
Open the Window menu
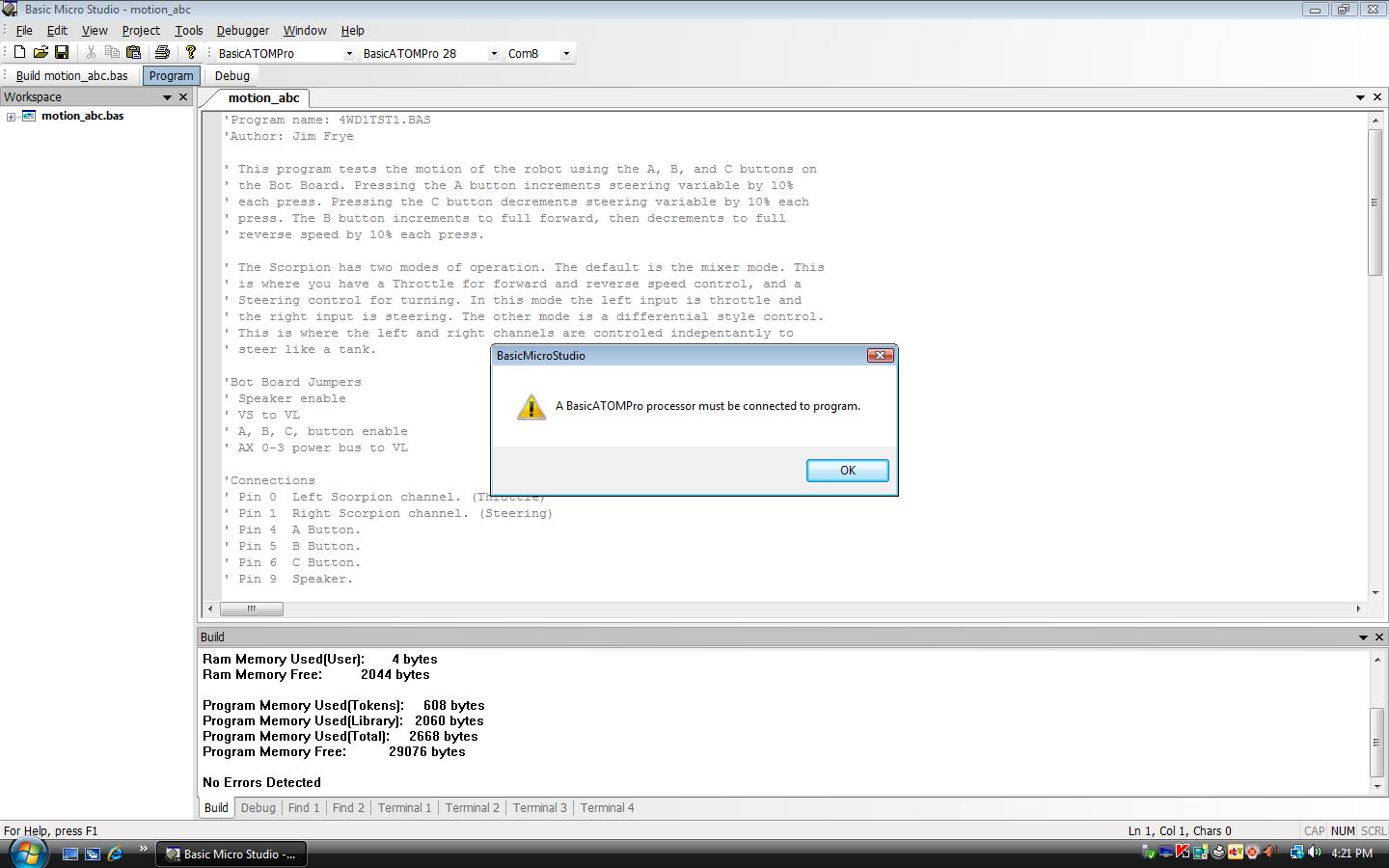tap(305, 31)
